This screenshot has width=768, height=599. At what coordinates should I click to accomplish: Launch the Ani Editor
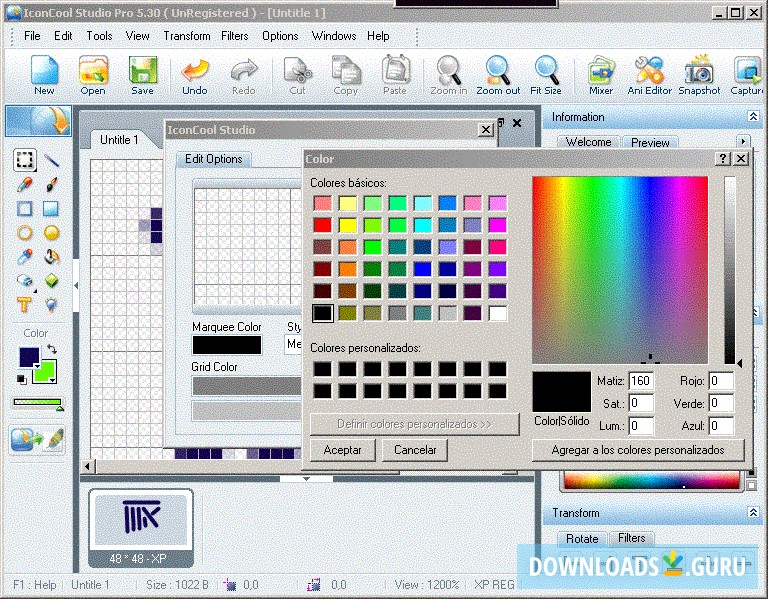click(649, 74)
